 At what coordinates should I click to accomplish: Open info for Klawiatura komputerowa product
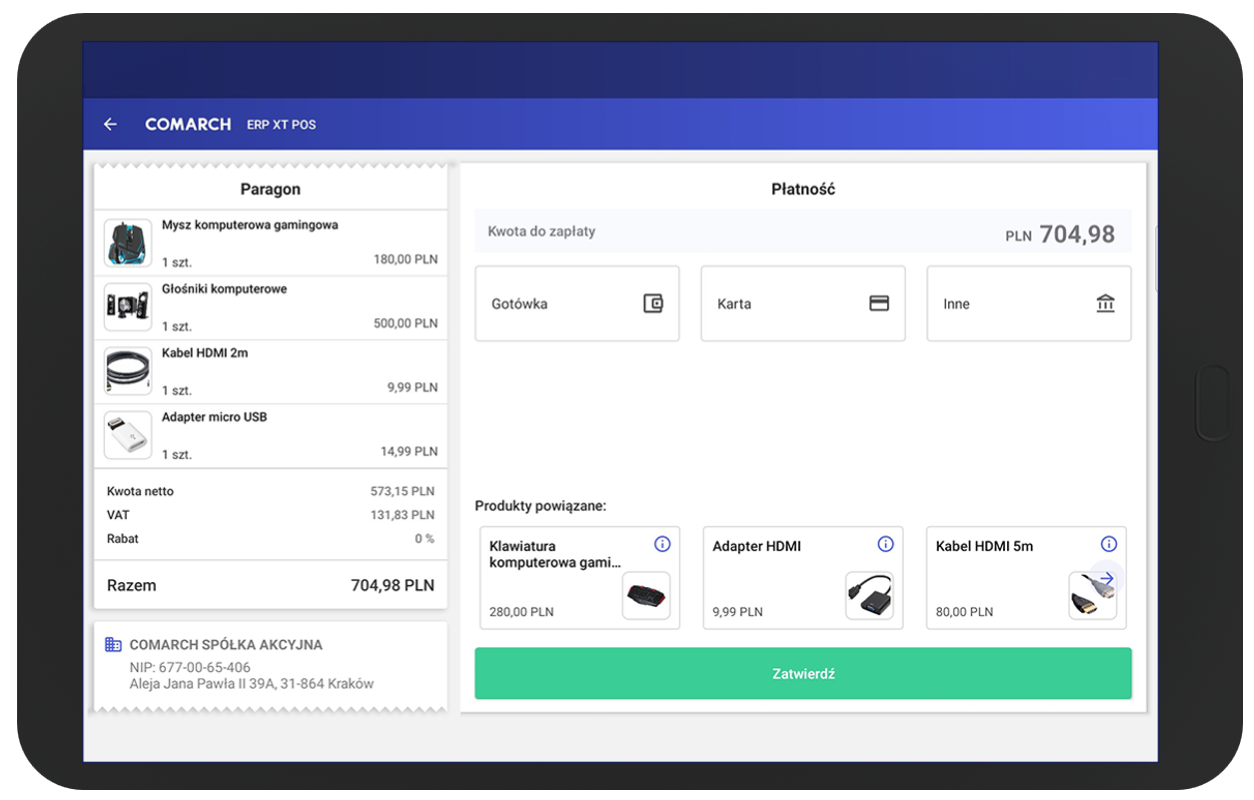662,544
